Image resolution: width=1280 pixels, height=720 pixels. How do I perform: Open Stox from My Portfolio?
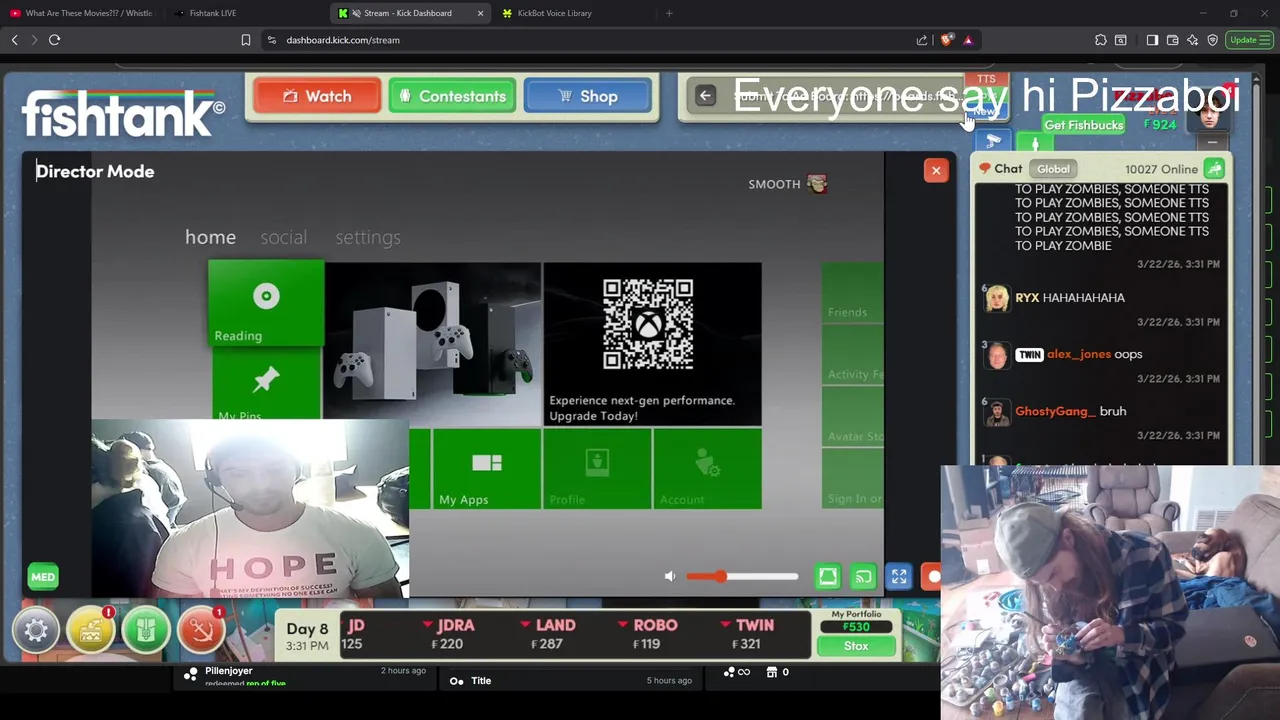[x=856, y=646]
